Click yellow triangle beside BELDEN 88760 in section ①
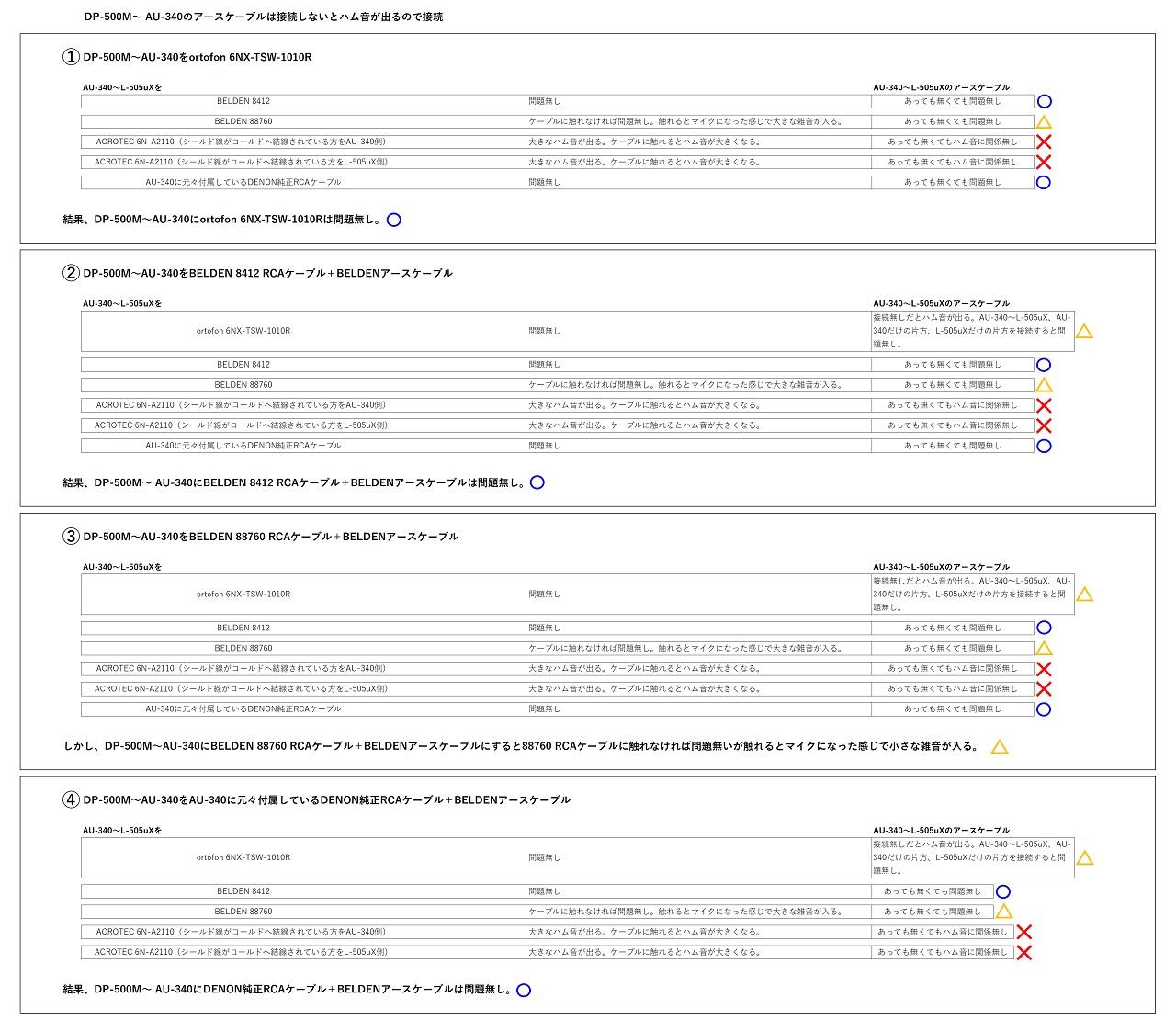1176x1020 pixels. [1044, 122]
